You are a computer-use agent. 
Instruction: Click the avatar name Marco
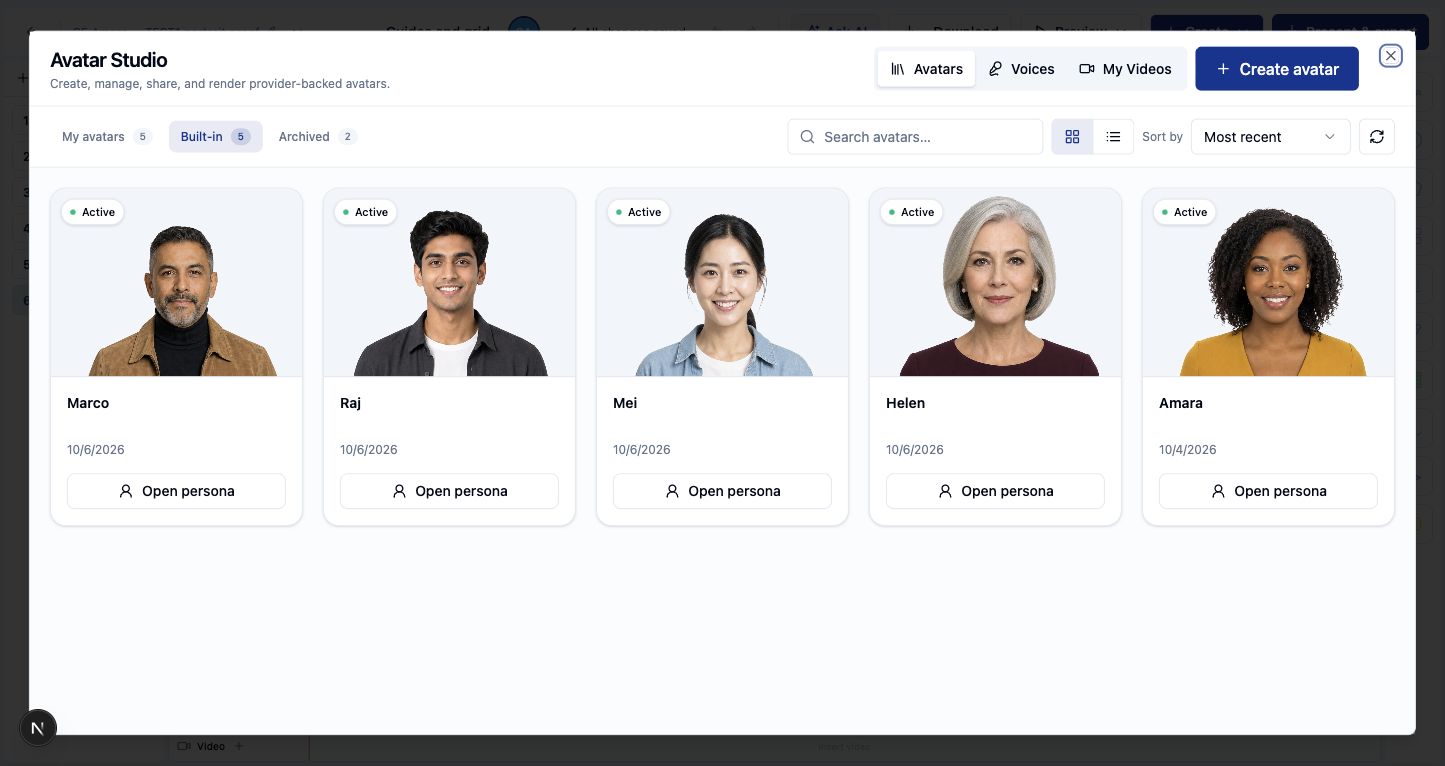pyautogui.click(x=88, y=403)
